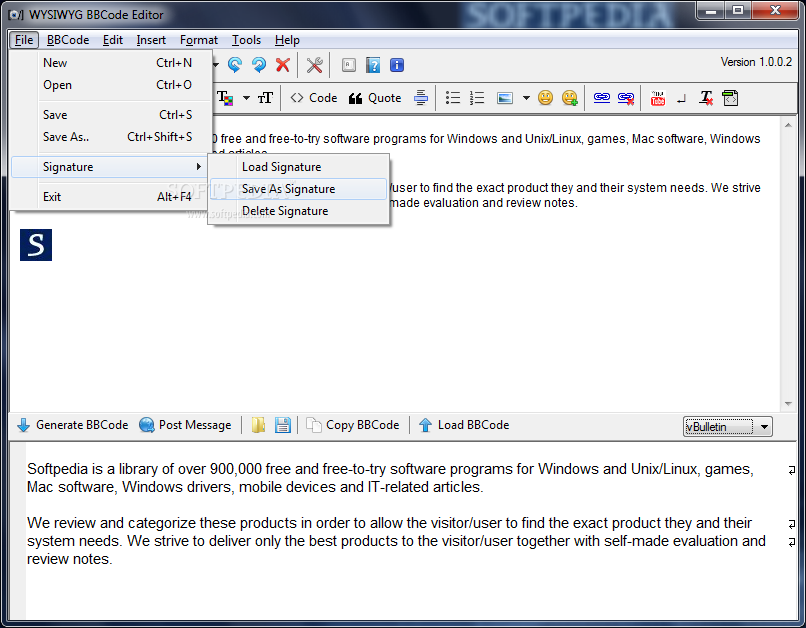
Task: Click the editor scrollbar up arrow
Action: tap(789, 125)
